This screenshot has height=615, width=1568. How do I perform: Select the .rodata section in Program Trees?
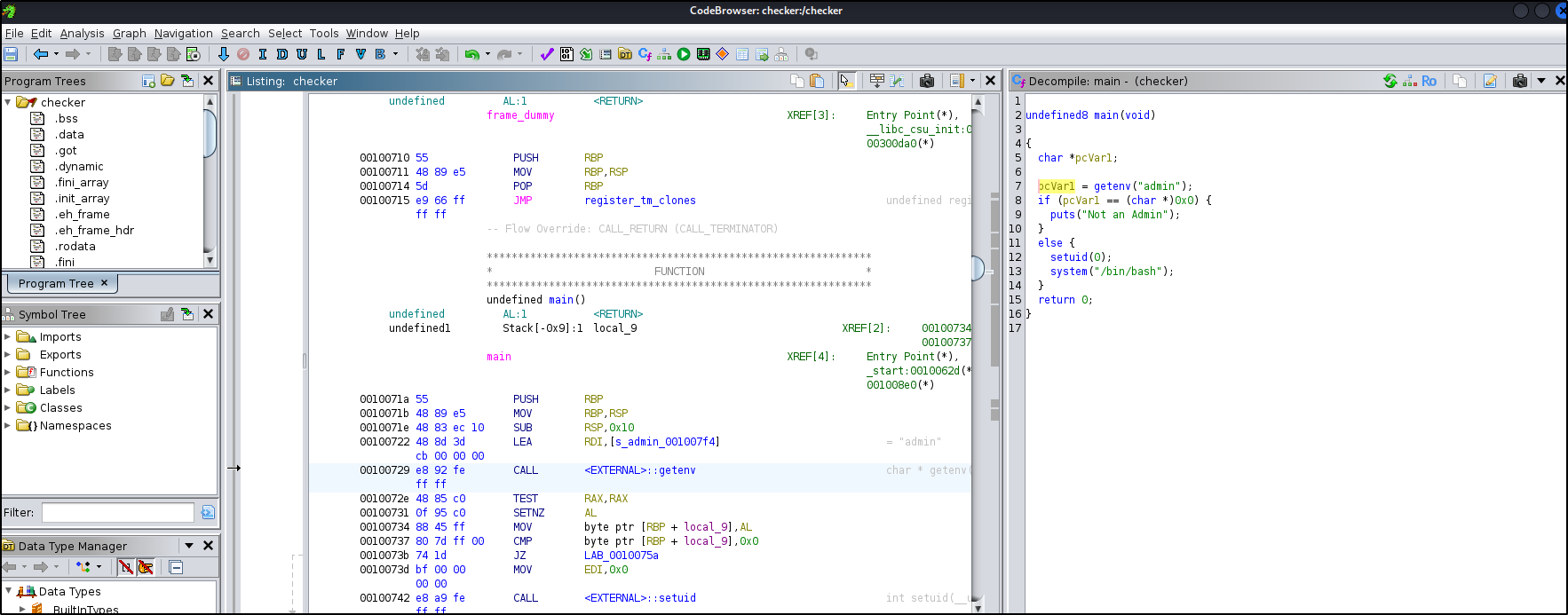click(x=75, y=246)
